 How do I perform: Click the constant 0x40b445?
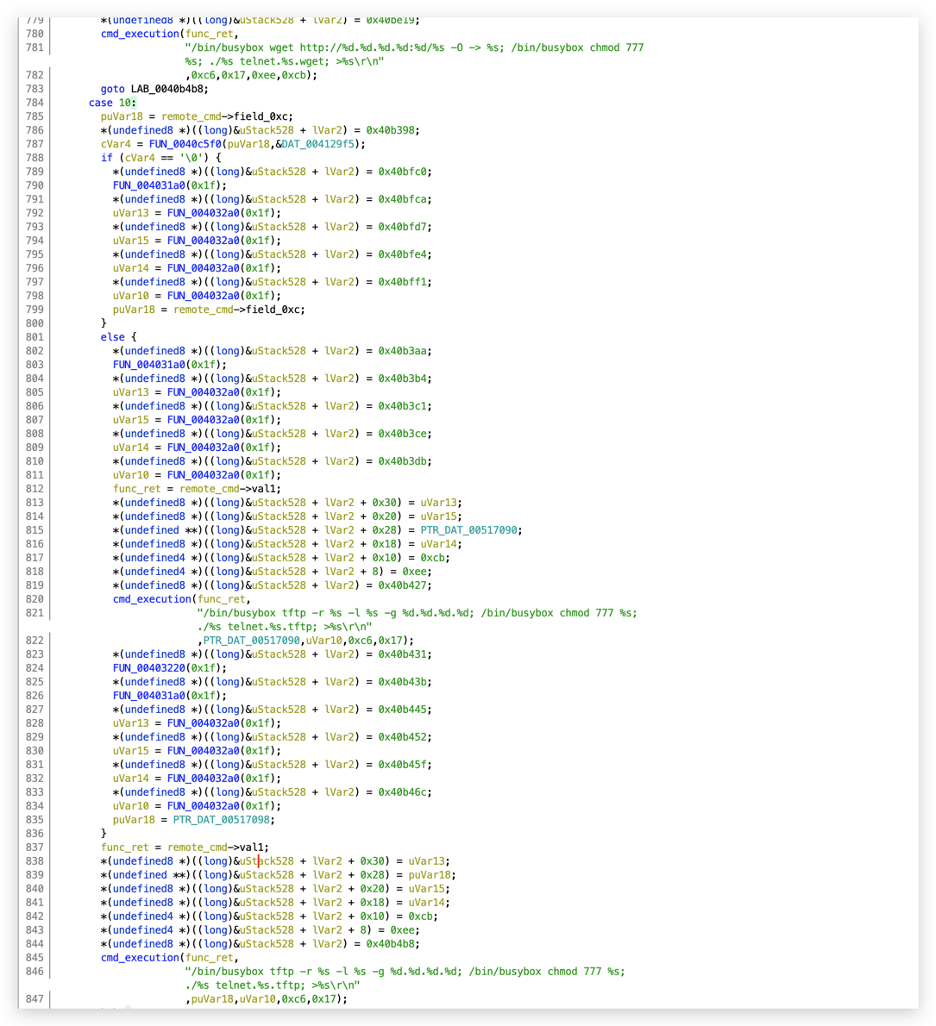click(403, 709)
